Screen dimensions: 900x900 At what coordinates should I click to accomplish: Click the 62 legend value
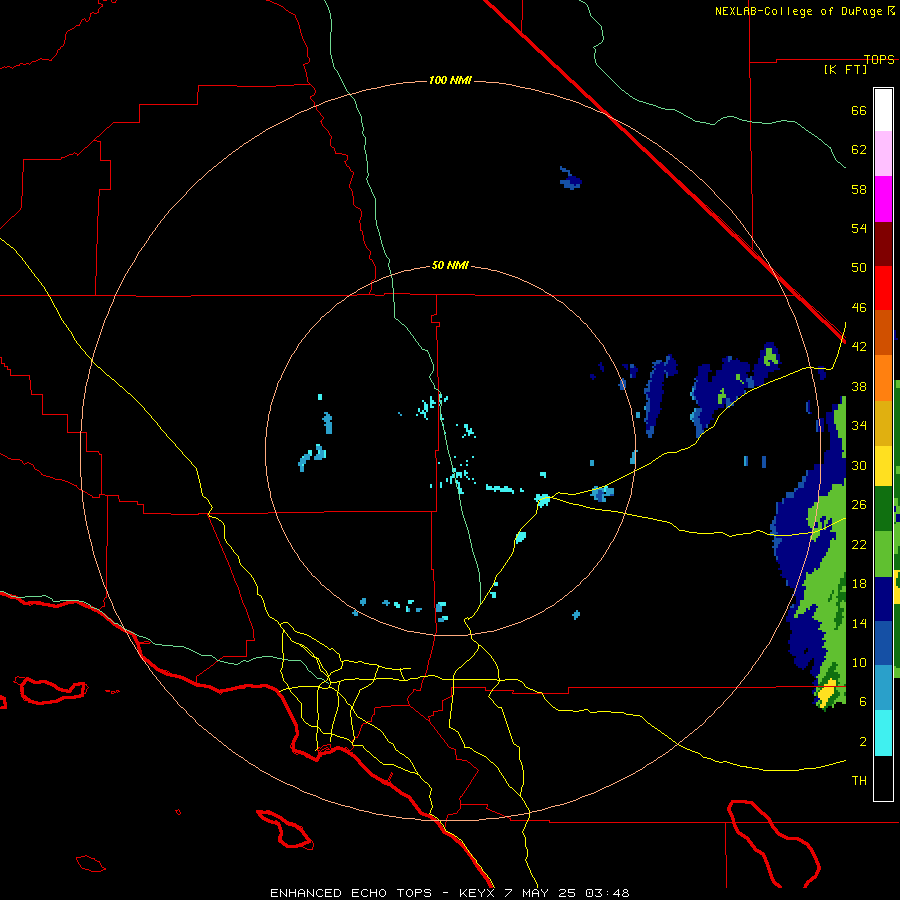tap(859, 150)
